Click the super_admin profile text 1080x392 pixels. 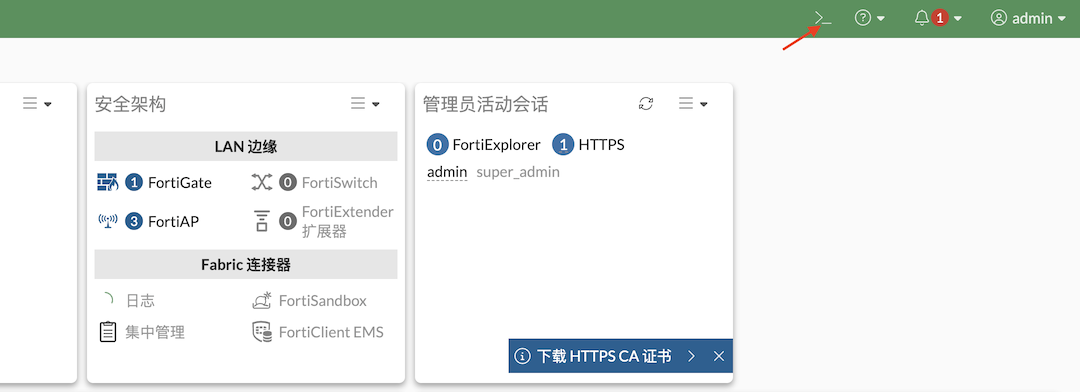click(518, 172)
